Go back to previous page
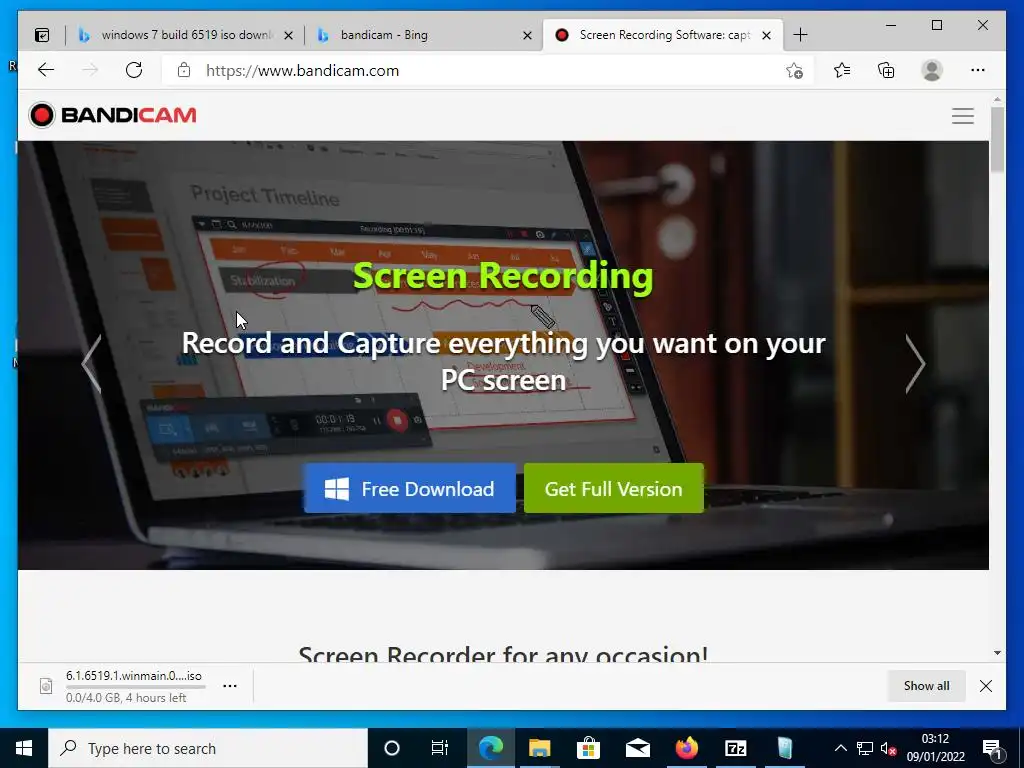The height and width of the screenshot is (768, 1024). coord(46,70)
